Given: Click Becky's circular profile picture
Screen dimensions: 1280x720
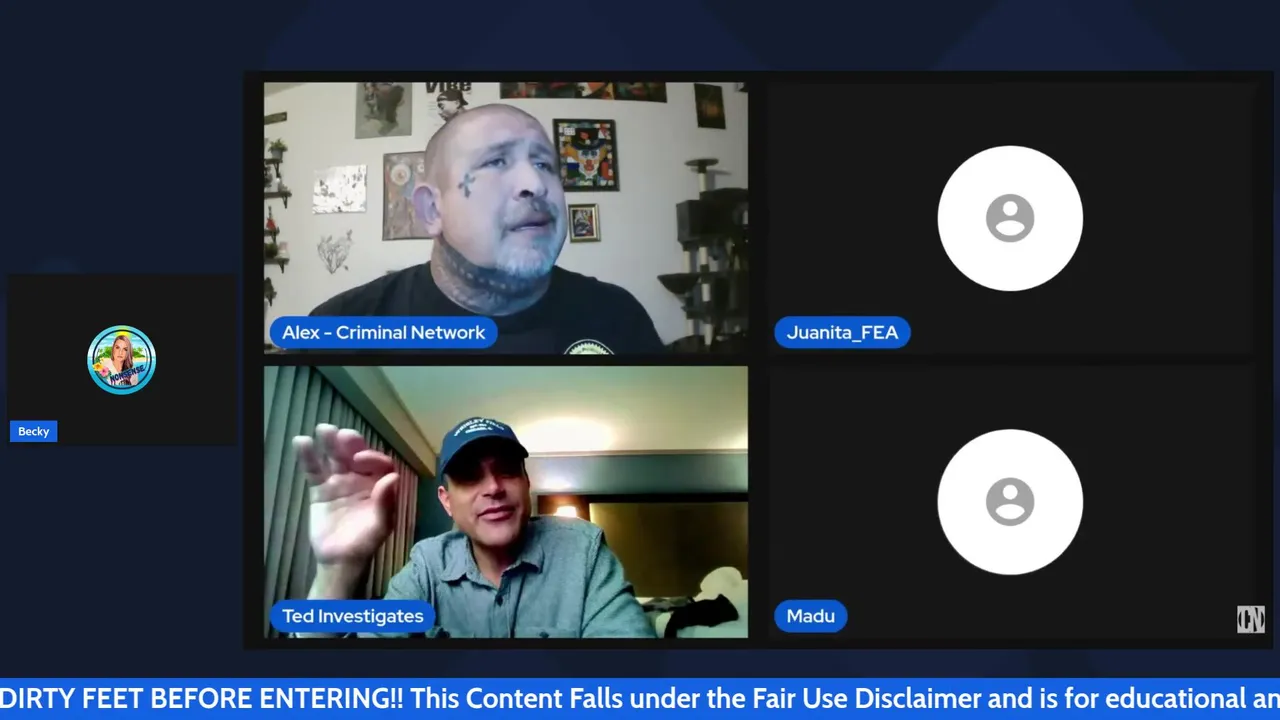Looking at the screenshot, I should [121, 360].
